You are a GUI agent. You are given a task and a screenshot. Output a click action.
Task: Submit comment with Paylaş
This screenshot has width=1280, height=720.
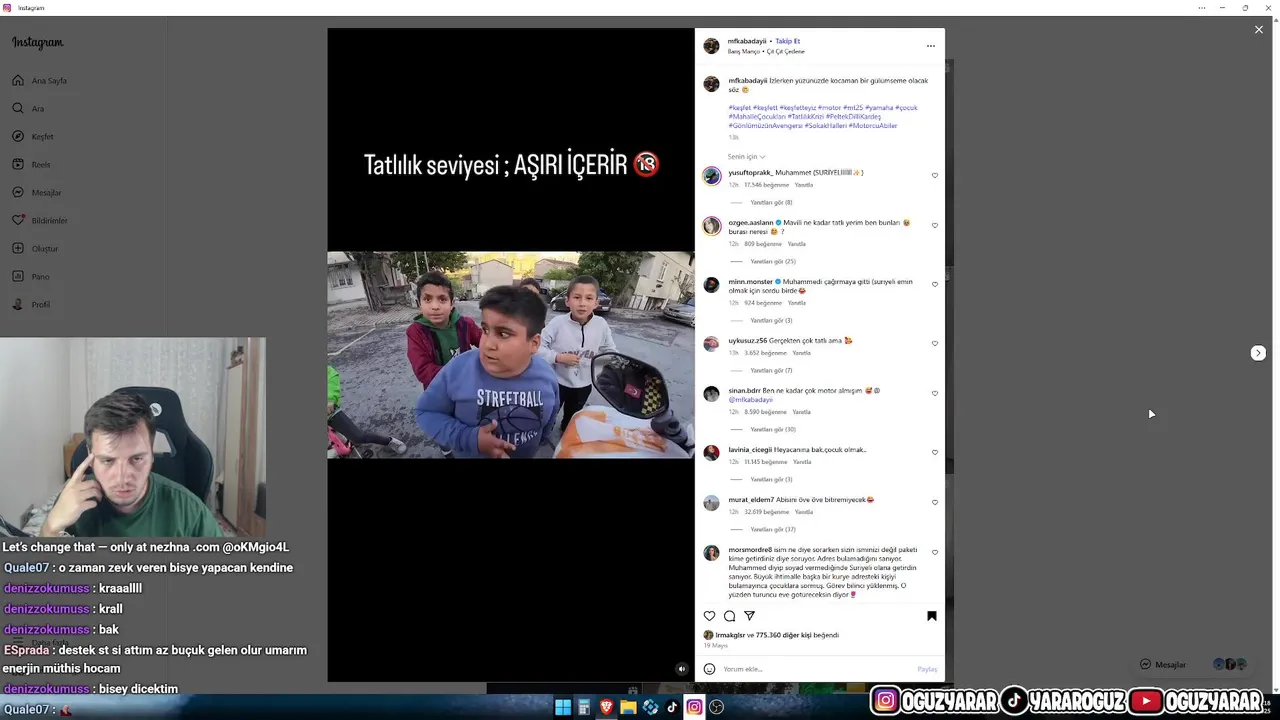point(927,669)
